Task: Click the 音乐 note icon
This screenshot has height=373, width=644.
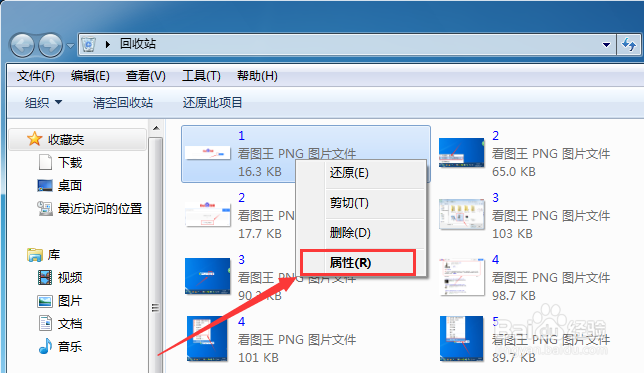Action: pos(45,346)
